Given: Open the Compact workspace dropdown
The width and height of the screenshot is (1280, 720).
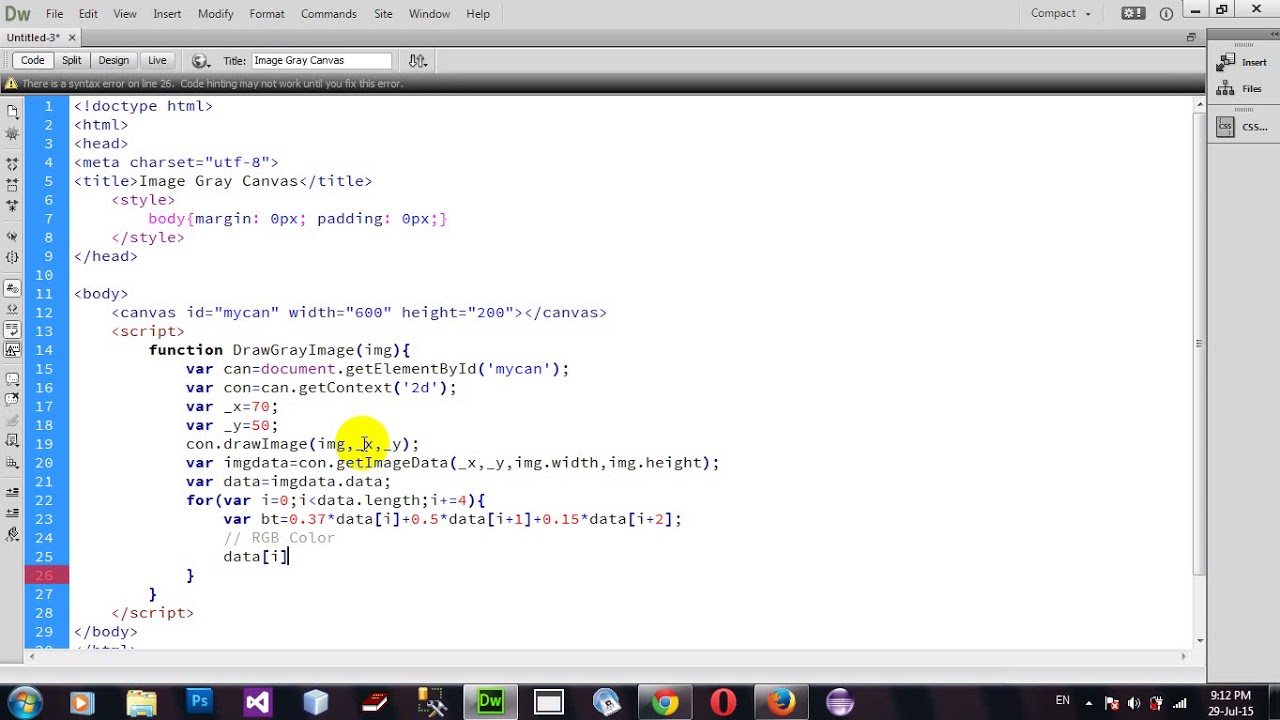Looking at the screenshot, I should point(1061,13).
